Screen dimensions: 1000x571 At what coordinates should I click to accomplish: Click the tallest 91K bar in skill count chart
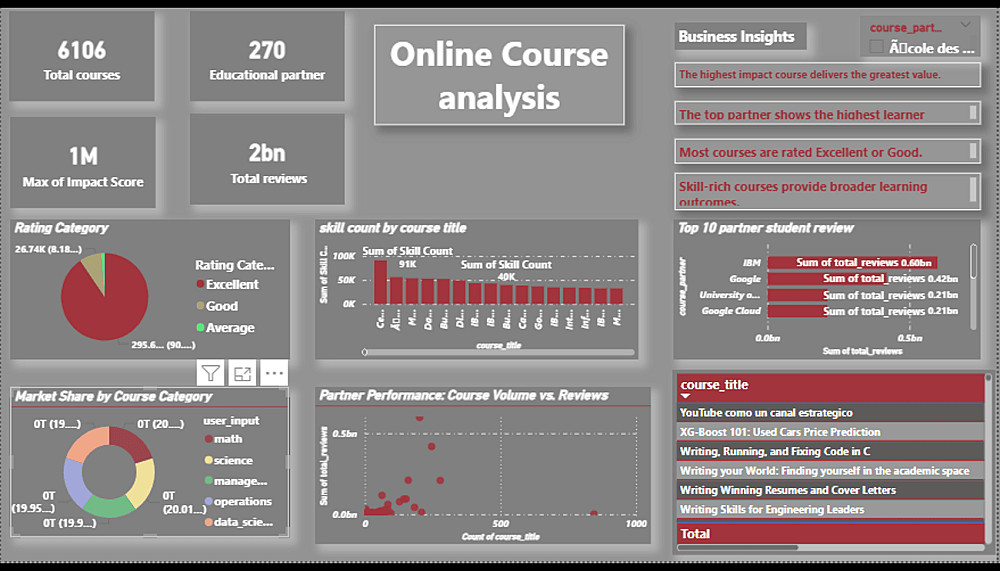pos(381,282)
